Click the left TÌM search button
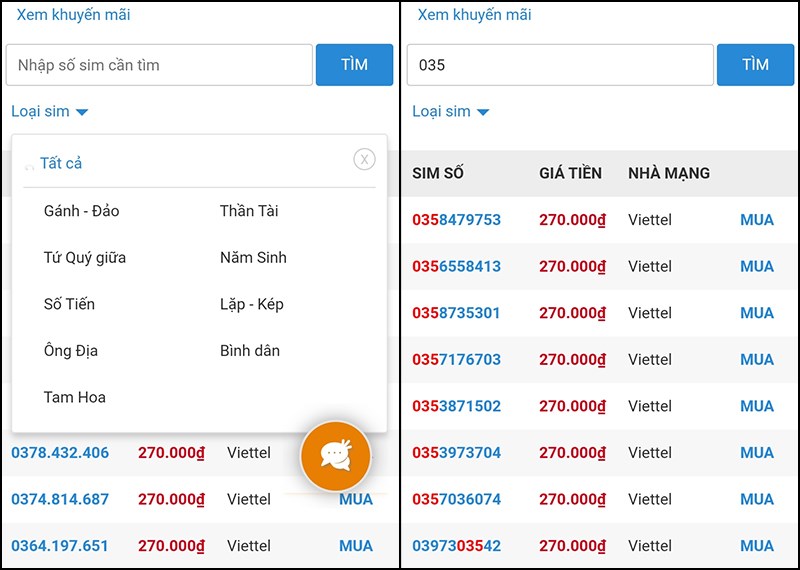Viewport: 800px width, 570px height. click(x=354, y=65)
